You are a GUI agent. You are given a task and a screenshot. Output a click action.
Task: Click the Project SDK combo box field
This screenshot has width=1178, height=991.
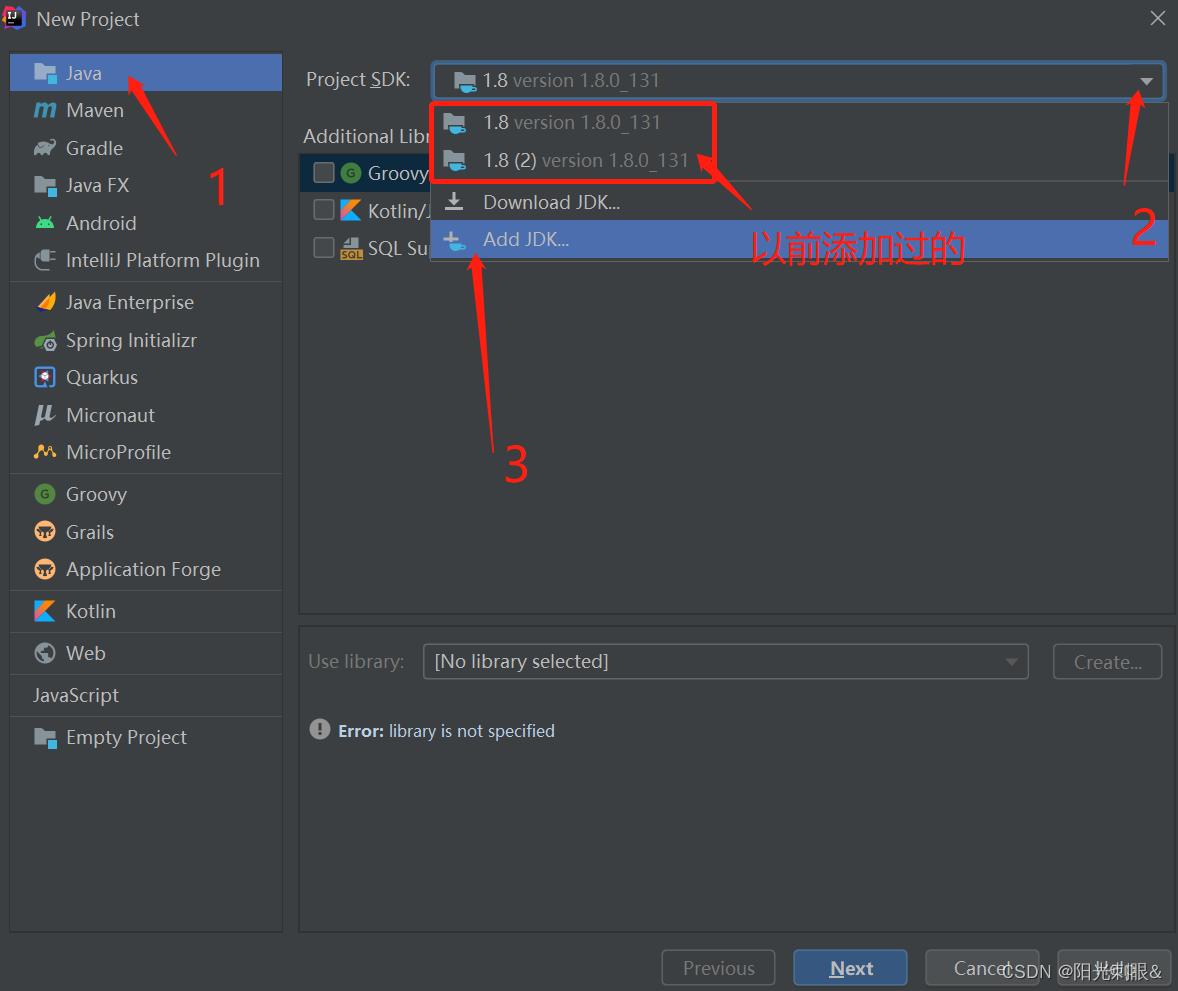[799, 80]
